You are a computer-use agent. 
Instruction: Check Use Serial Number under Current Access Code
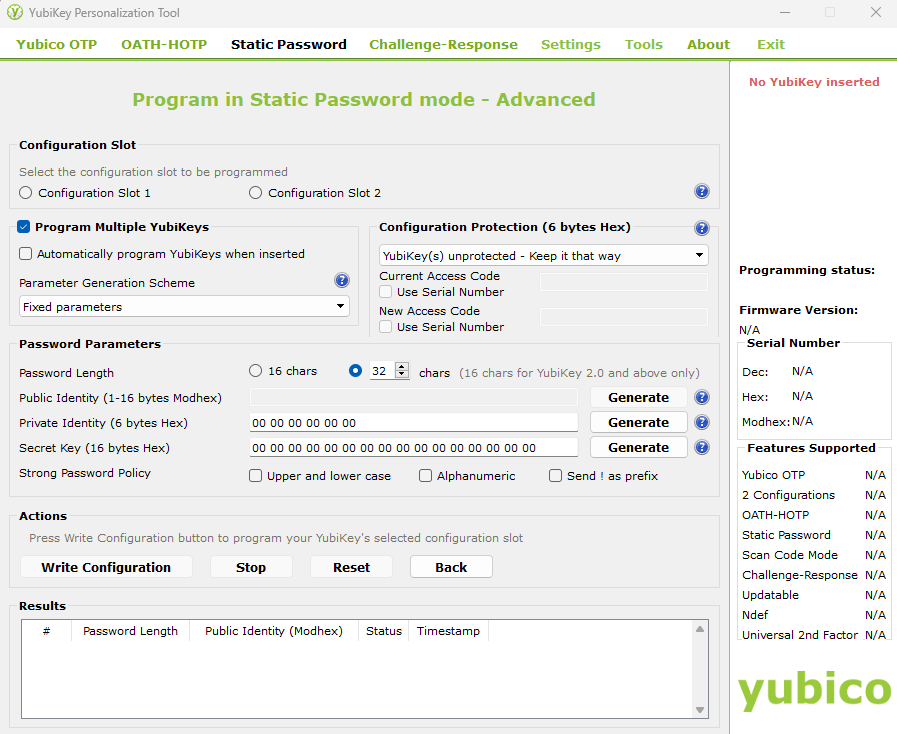(x=386, y=292)
